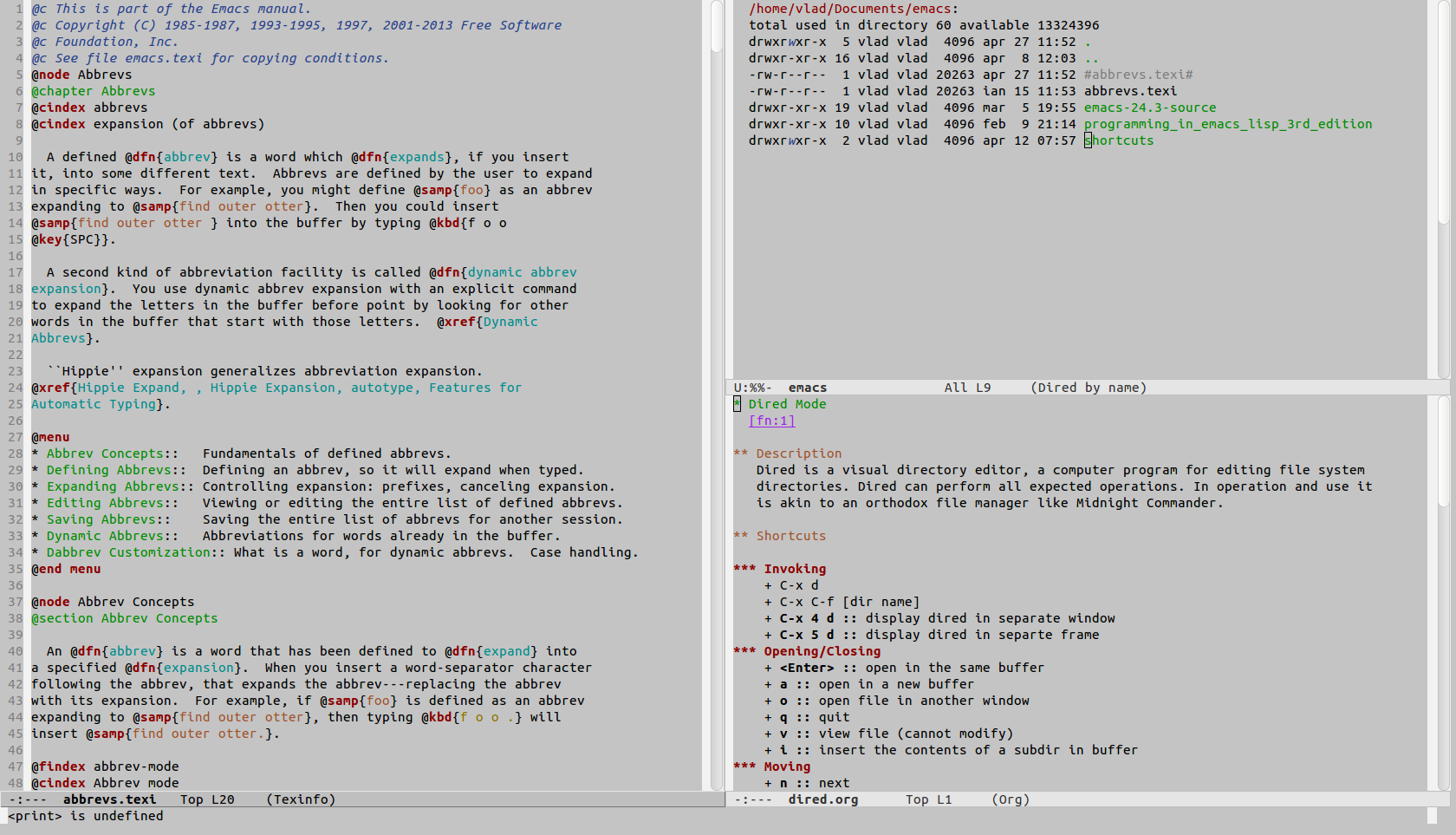This screenshot has width=1456, height=835.
Task: Click the /home/vlad/Documents/emacs: header
Action: (854, 9)
